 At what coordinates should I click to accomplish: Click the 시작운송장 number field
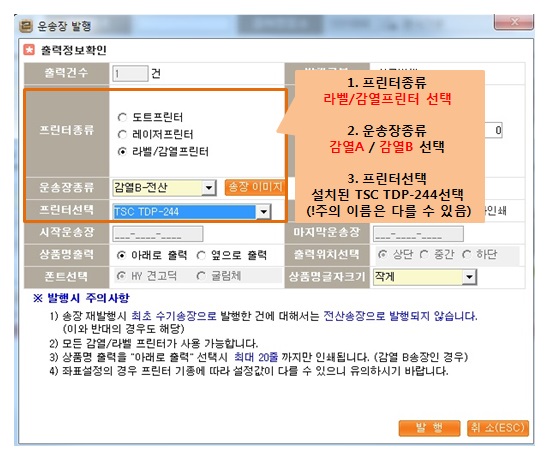158,234
